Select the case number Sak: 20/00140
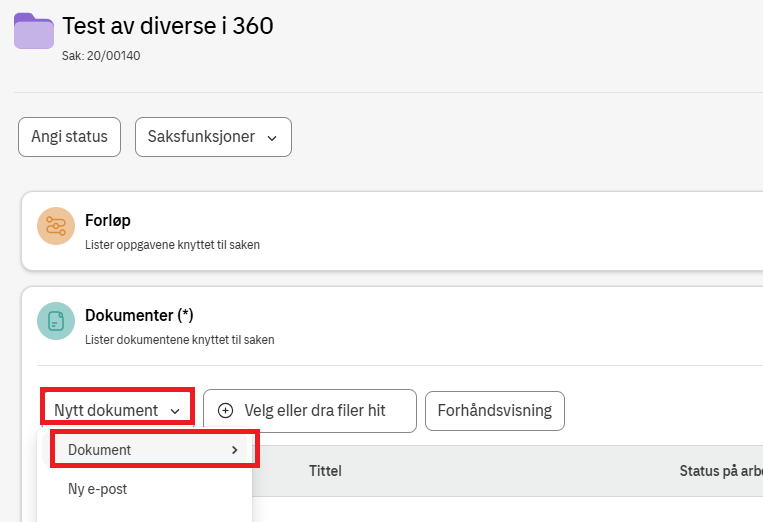 tap(101, 56)
